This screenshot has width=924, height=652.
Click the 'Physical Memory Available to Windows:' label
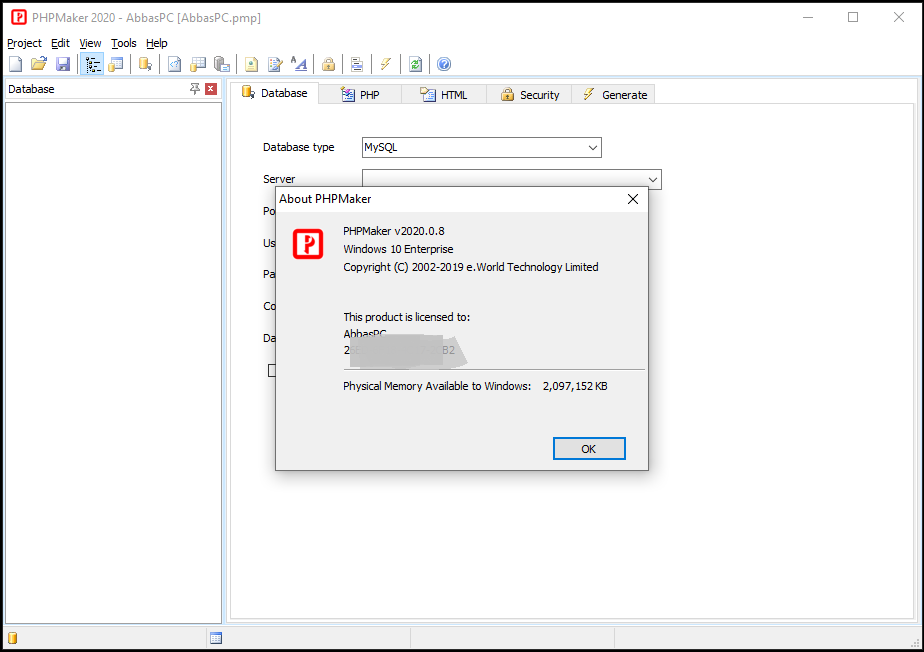[437, 386]
